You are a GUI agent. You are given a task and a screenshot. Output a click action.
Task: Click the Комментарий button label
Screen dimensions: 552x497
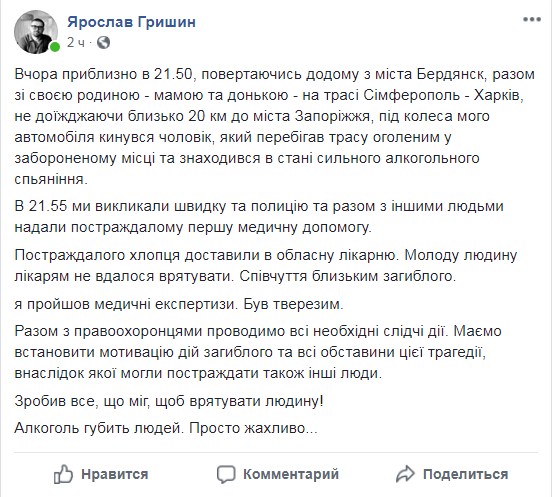pos(291,474)
